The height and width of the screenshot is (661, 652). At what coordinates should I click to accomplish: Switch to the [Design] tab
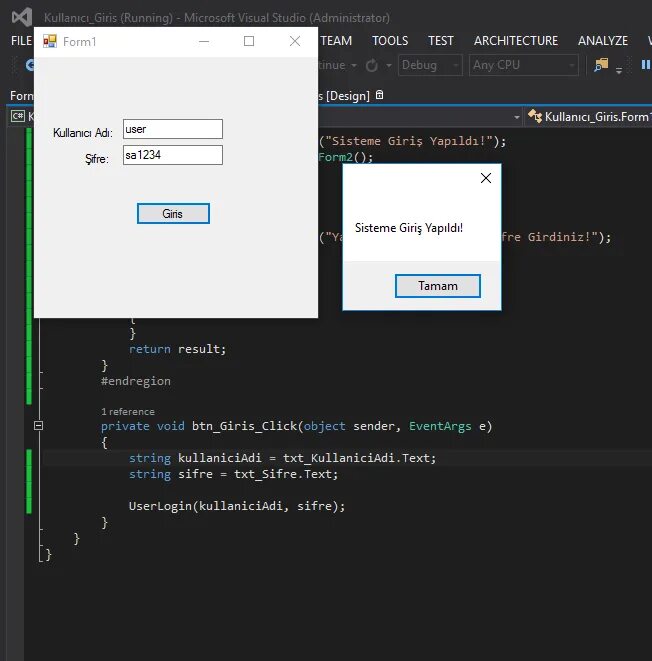(x=344, y=96)
